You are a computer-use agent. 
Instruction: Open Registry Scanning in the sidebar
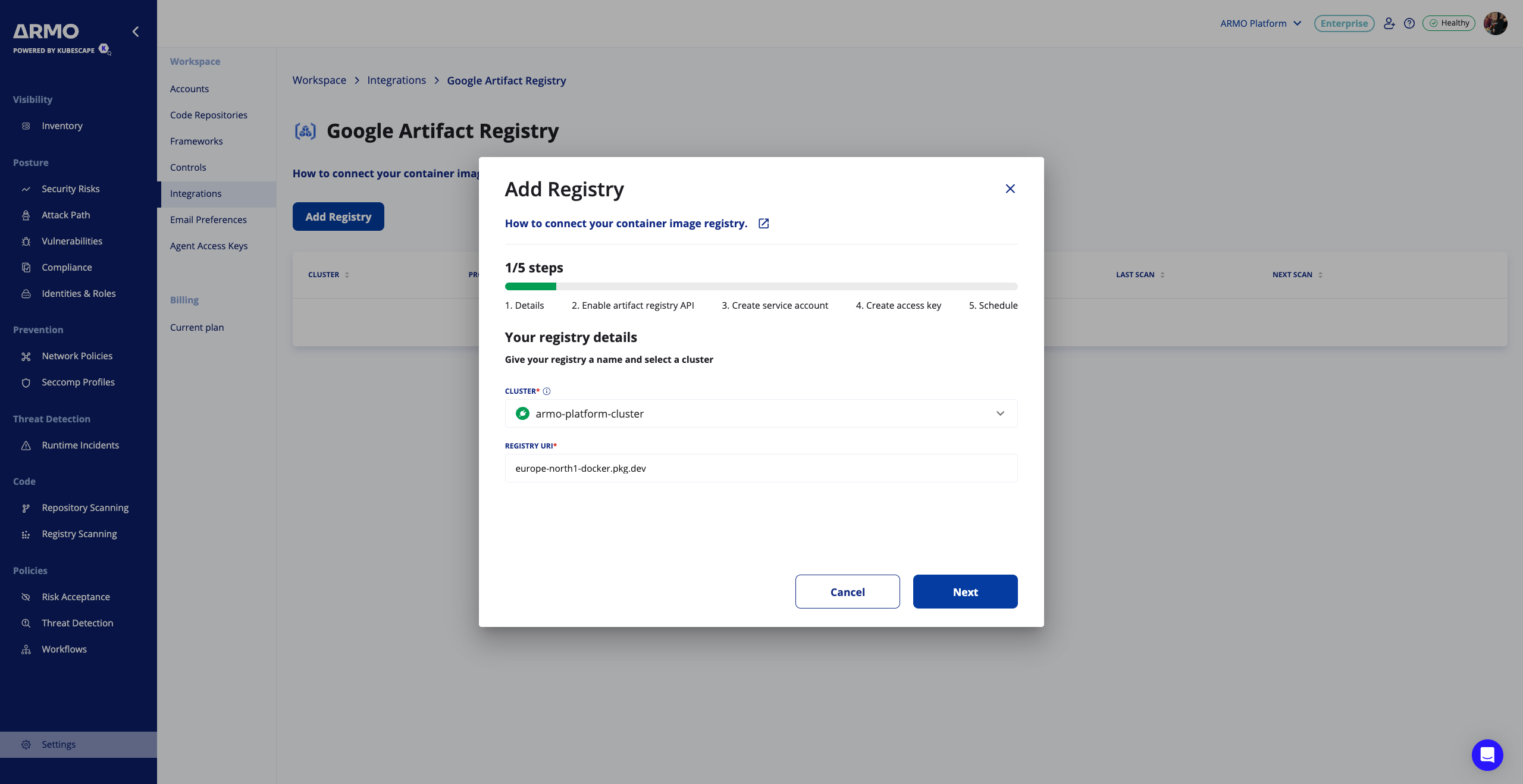tap(79, 534)
